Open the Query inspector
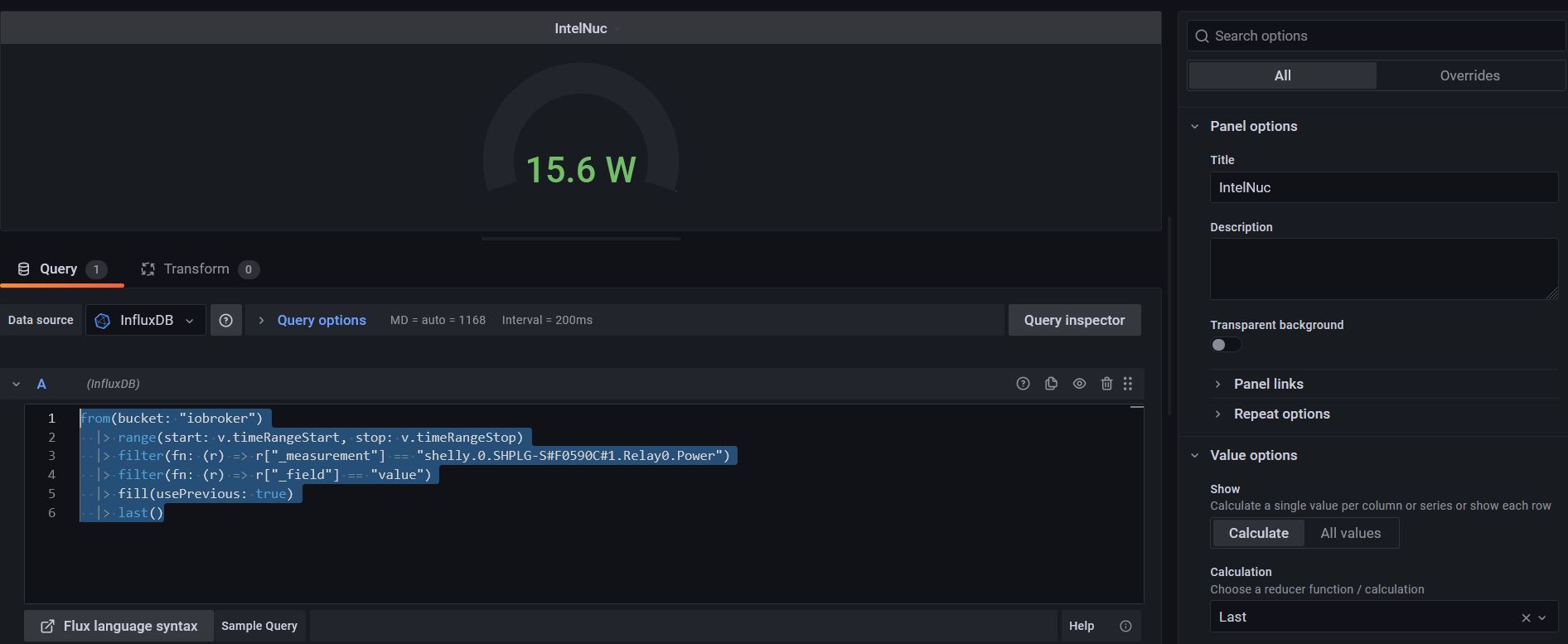 [1074, 320]
